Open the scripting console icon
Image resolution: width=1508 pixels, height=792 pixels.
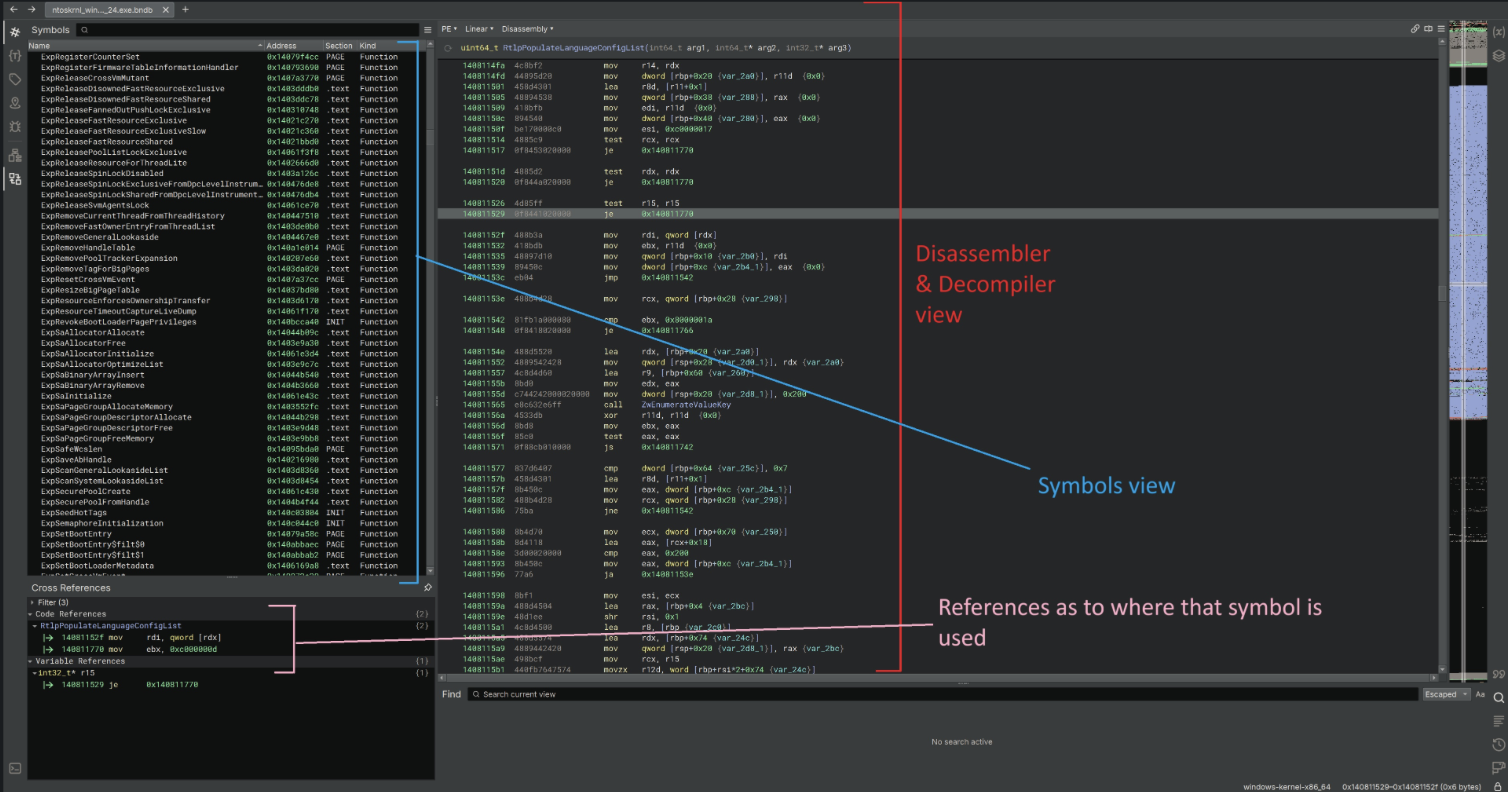(x=15, y=768)
